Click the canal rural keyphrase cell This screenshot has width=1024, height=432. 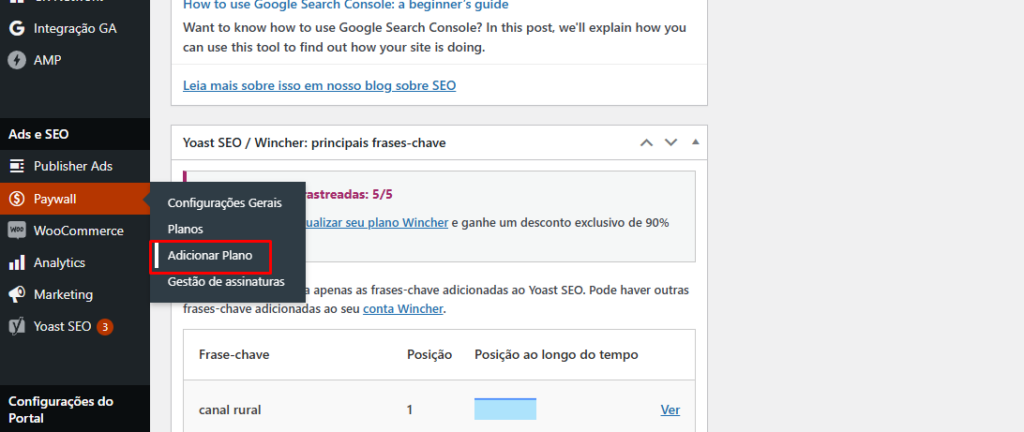click(230, 410)
